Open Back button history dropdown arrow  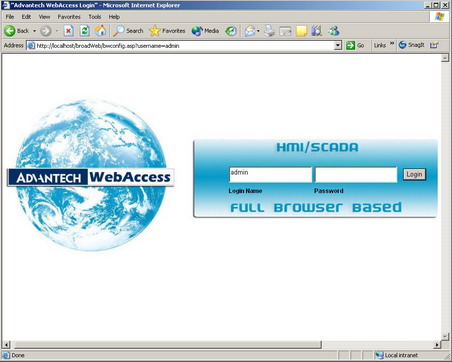34,31
